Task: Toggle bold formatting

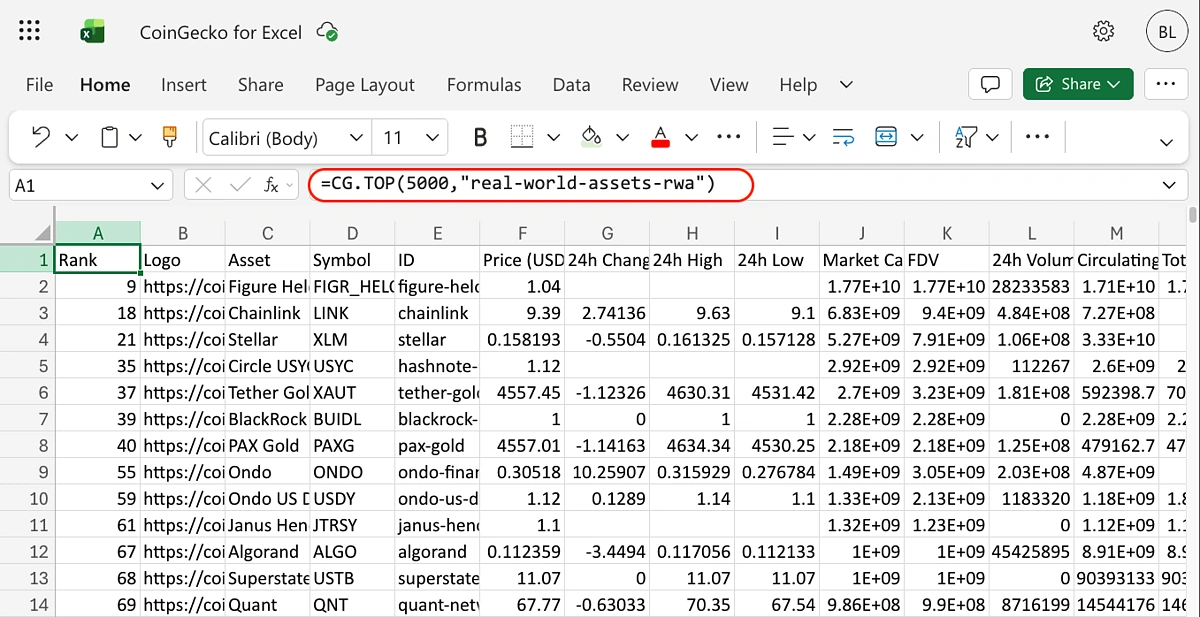Action: pos(480,137)
